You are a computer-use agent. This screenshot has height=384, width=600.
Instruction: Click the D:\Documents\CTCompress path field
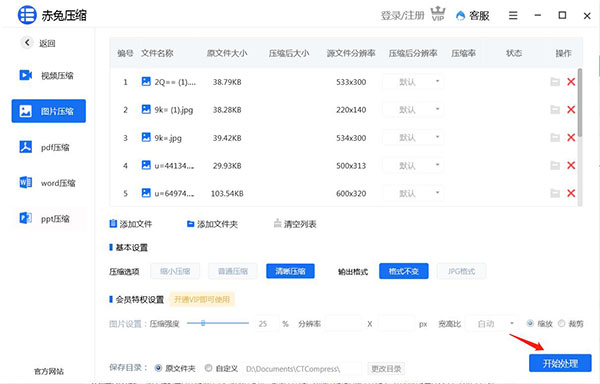[x=302, y=369]
